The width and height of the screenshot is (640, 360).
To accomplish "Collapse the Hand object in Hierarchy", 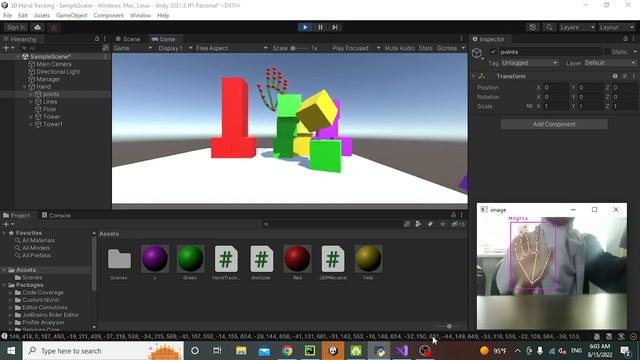I will tap(24, 87).
